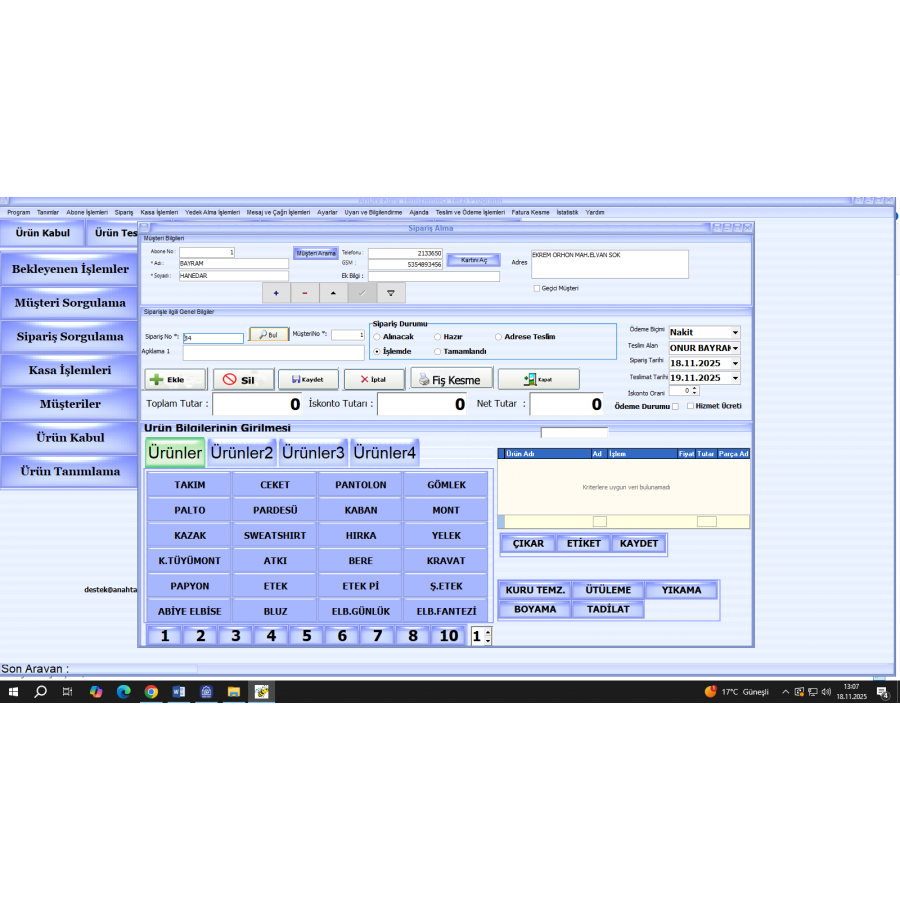This screenshot has height=900, width=900.
Task: Click the Kaydet floppy-disk save button
Action: (x=307, y=380)
